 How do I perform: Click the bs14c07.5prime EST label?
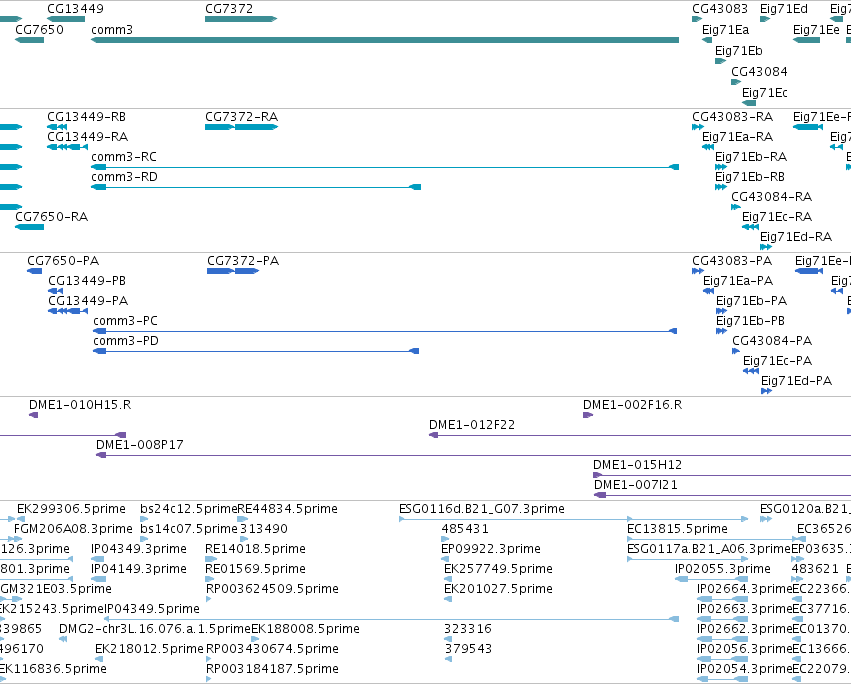point(189,529)
